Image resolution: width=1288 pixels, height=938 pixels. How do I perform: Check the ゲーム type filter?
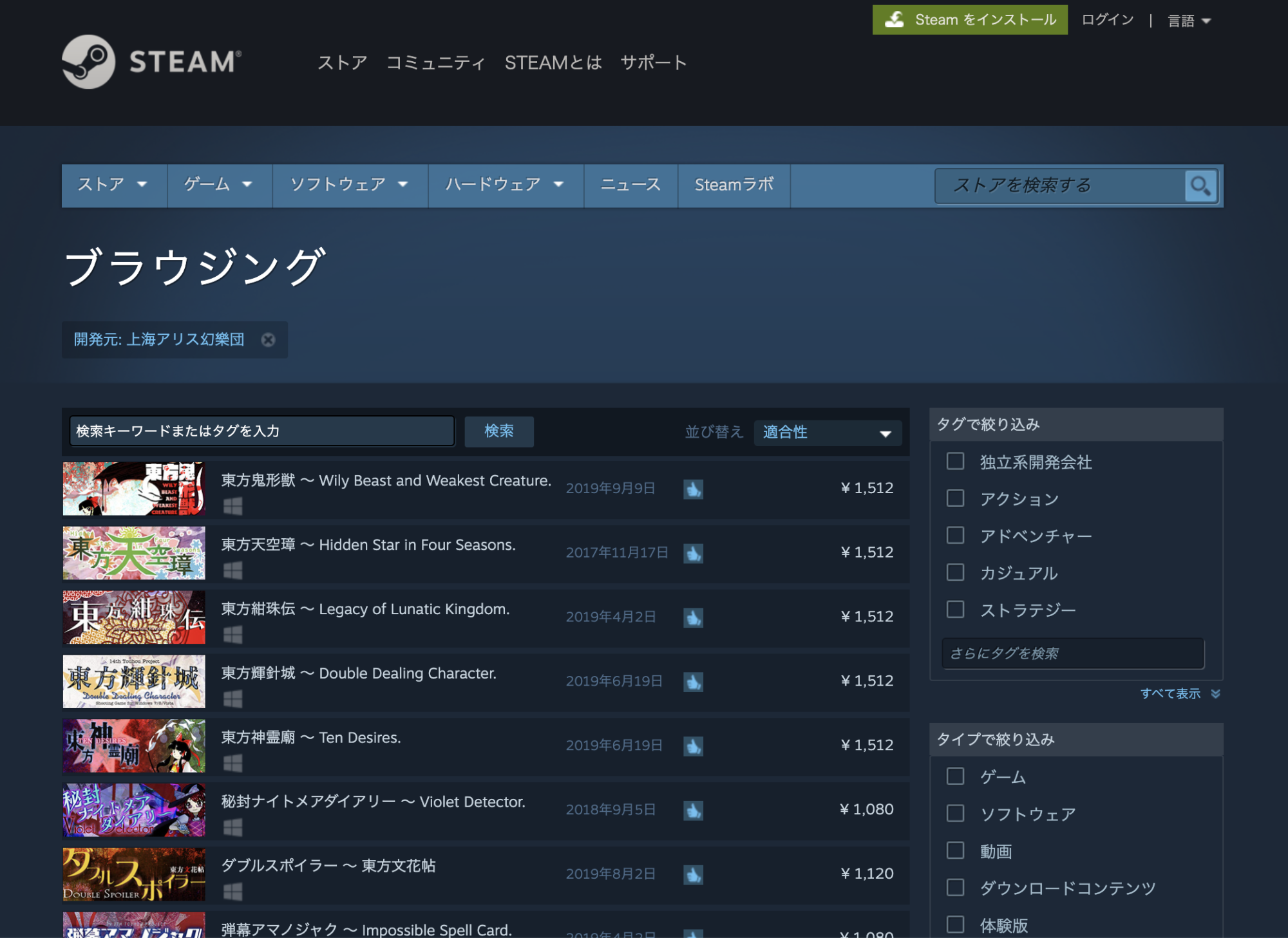955,777
